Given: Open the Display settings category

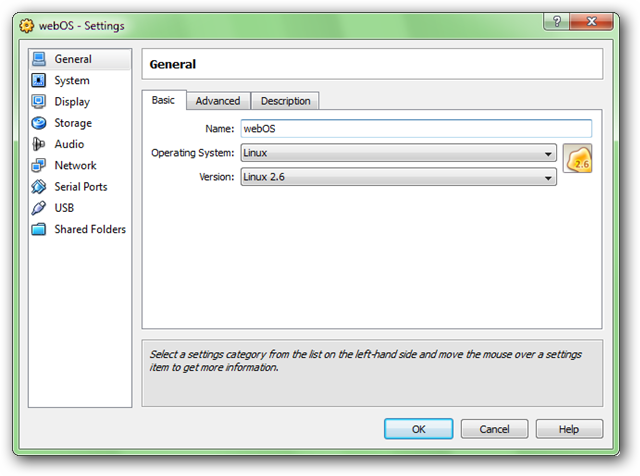Looking at the screenshot, I should pos(72,102).
